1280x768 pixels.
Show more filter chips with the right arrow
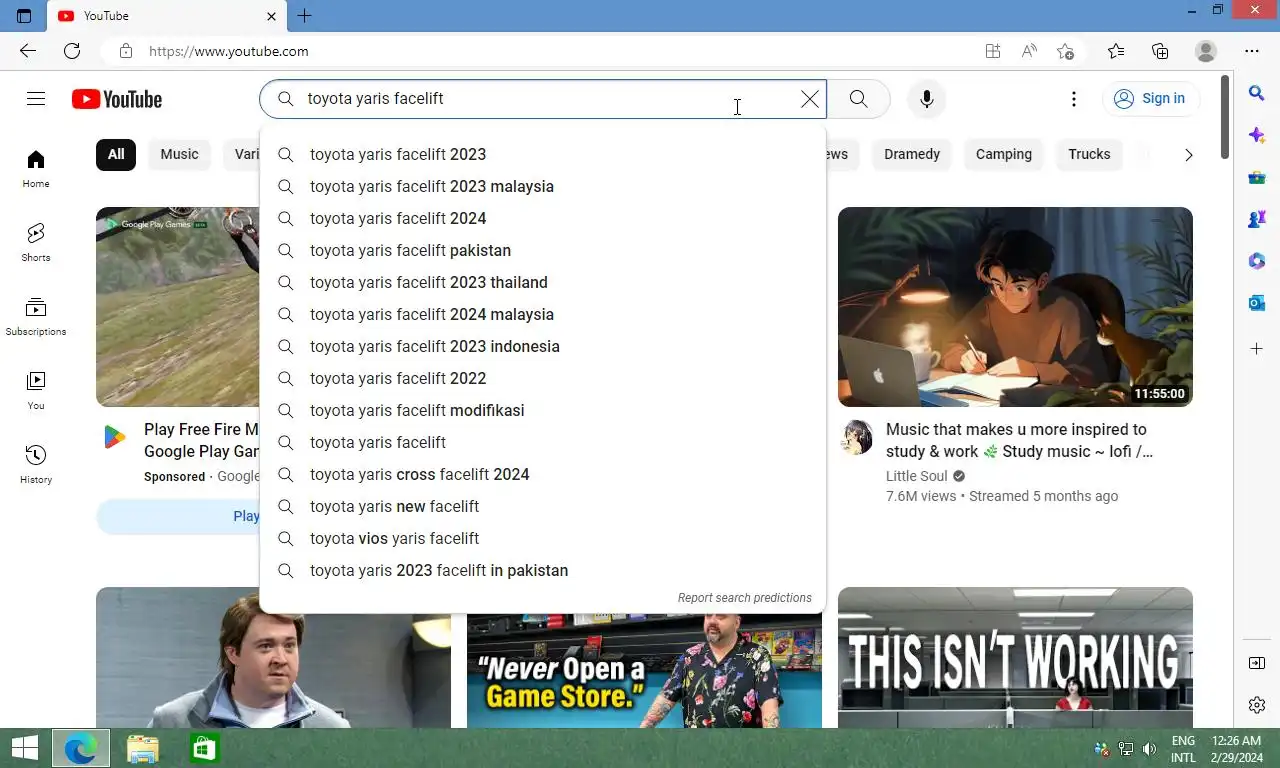pos(1188,155)
